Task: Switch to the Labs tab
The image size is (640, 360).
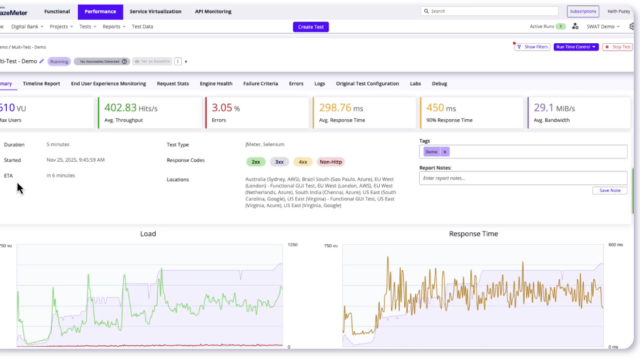Action: pyautogui.click(x=415, y=84)
